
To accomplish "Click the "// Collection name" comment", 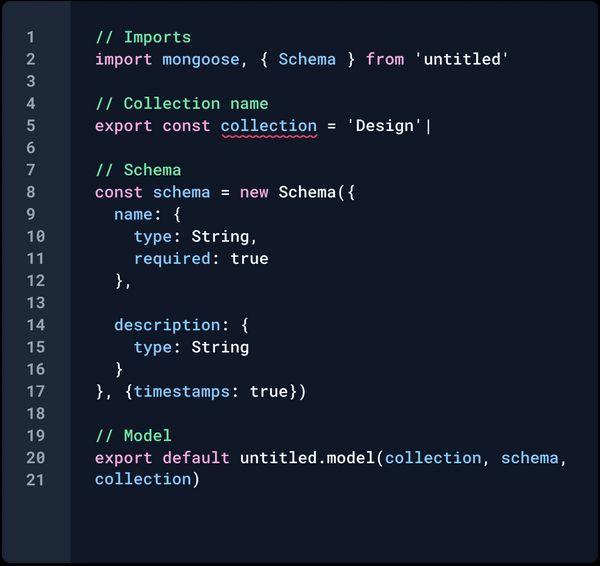I will point(182,104).
